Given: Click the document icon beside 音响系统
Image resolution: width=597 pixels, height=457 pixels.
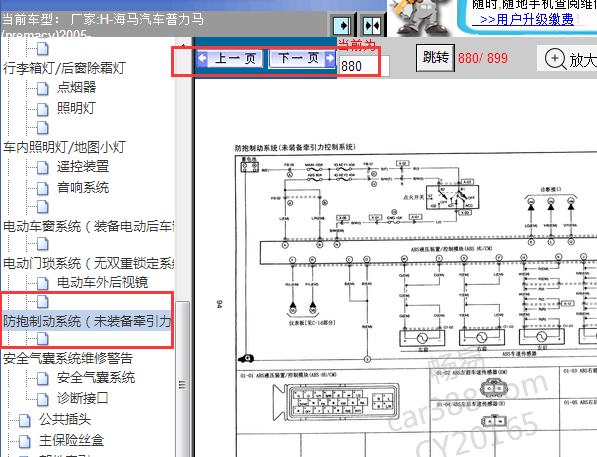Looking at the screenshot, I should tap(43, 188).
